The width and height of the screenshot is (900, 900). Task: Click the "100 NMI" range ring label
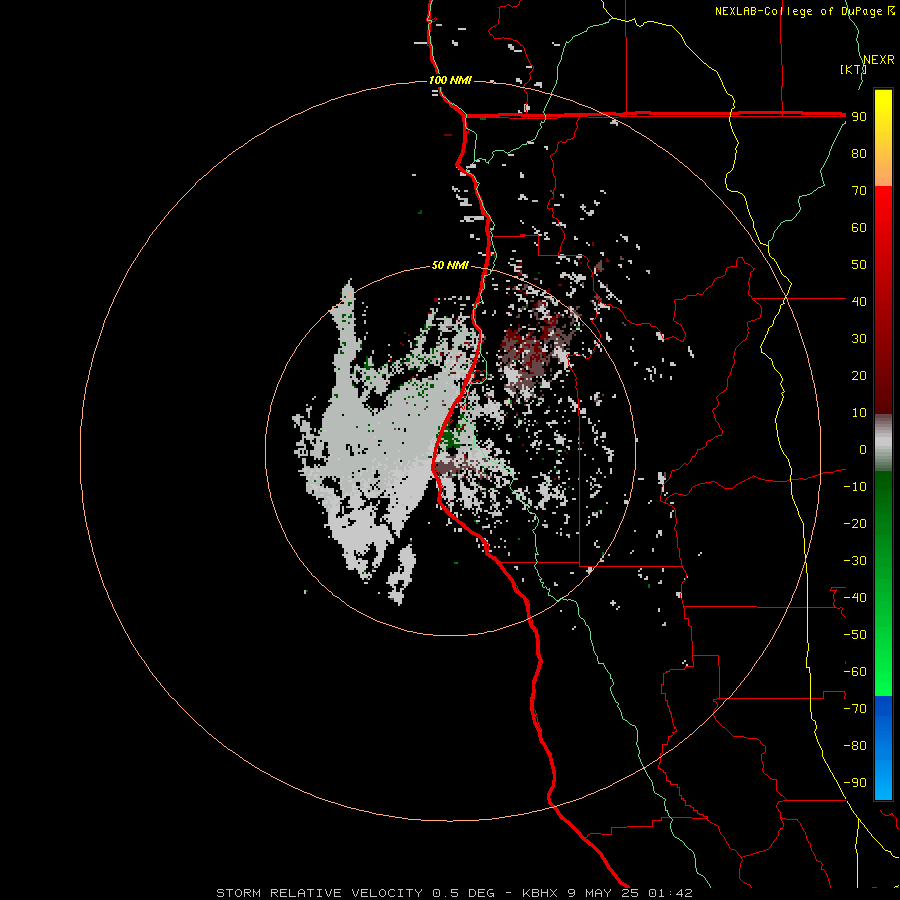click(451, 80)
